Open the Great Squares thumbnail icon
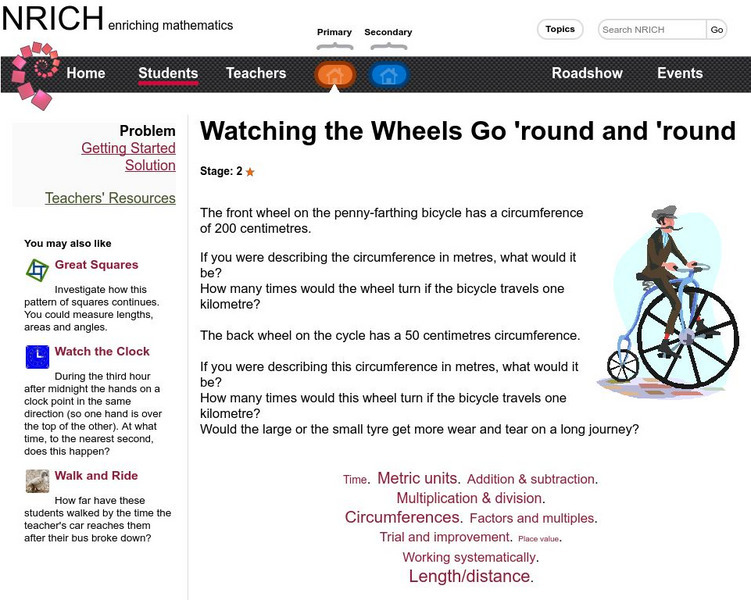The width and height of the screenshot is (751, 600). click(37, 270)
